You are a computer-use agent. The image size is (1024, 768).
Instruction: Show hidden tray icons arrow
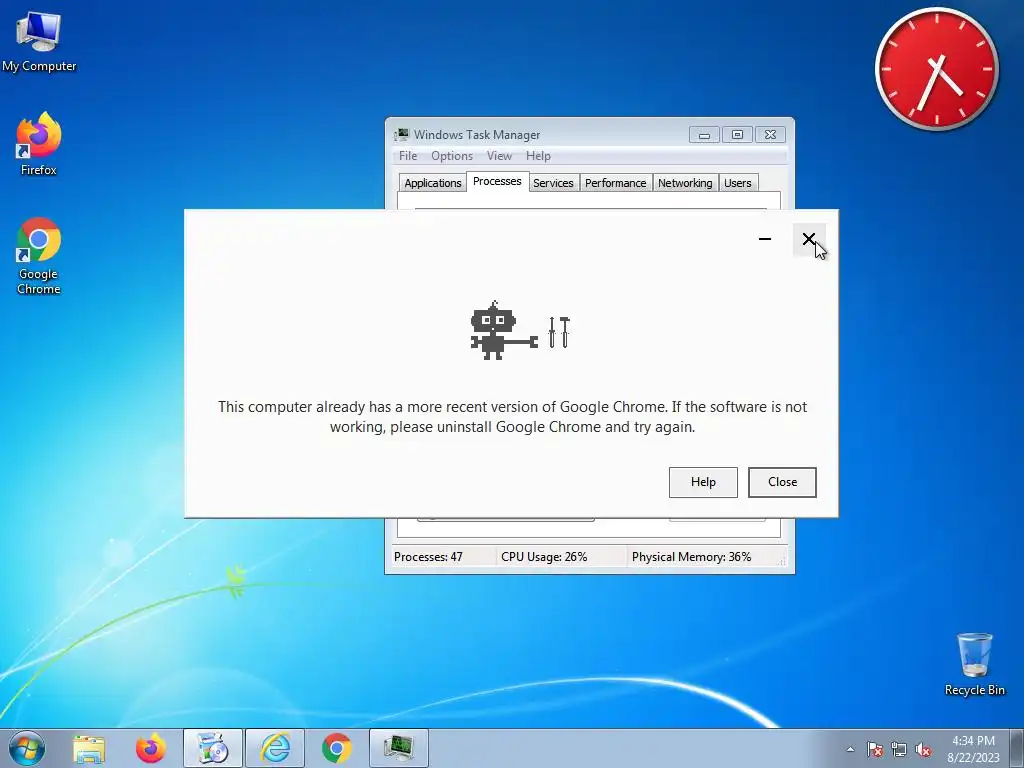(850, 749)
